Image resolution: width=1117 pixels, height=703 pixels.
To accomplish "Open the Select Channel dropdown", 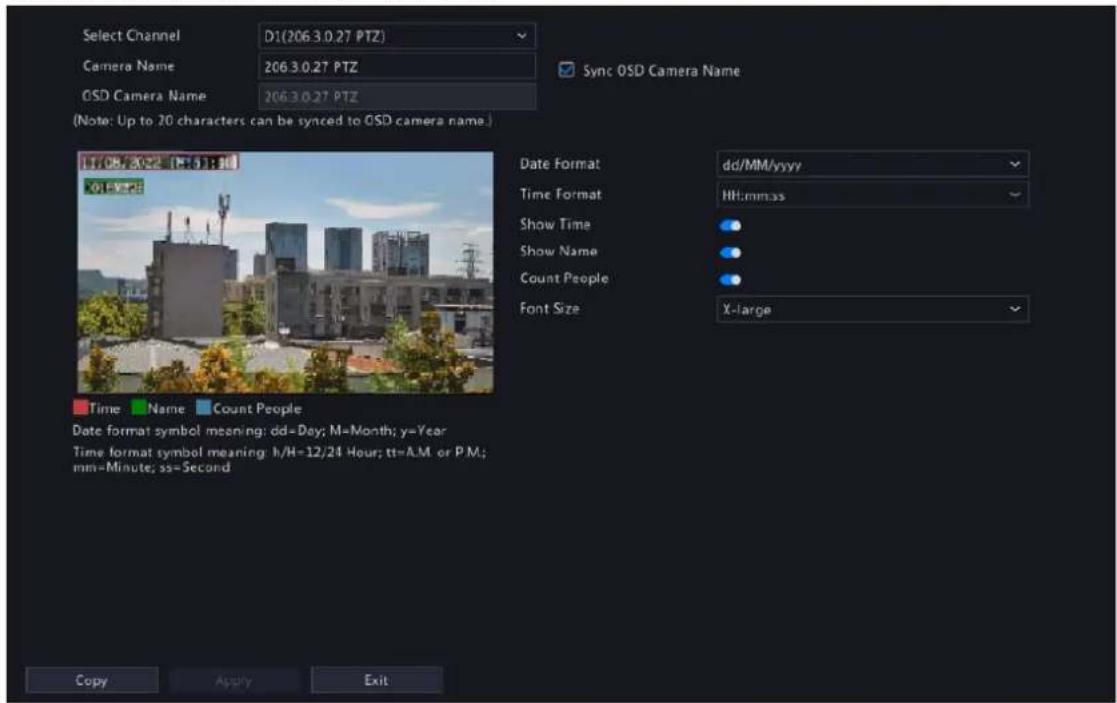I will pos(397,36).
